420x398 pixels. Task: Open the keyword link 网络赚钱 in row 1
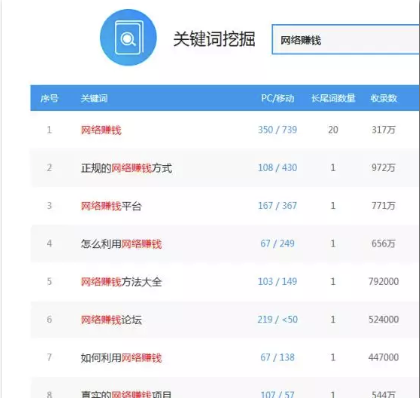101,130
